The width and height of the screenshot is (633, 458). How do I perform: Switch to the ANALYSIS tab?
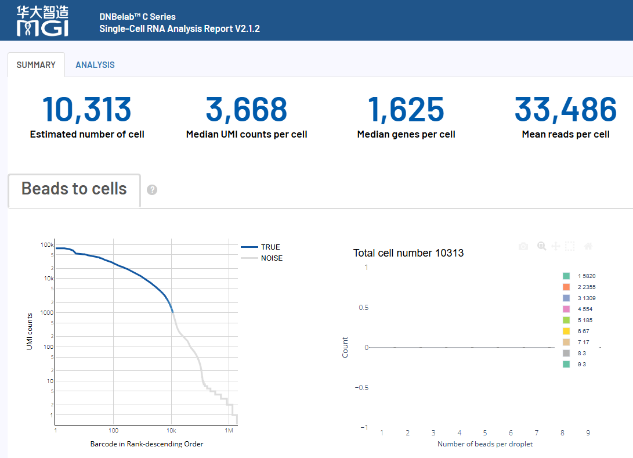coord(95,65)
